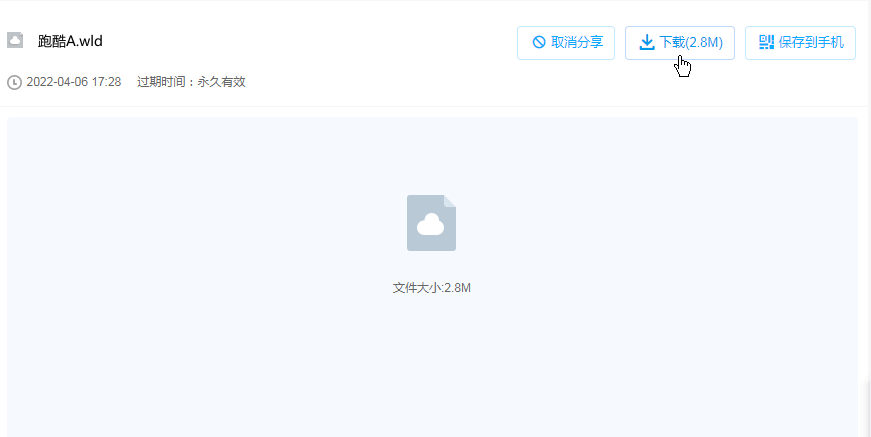The image size is (871, 437).
Task: Click the download arrow icon
Action: (647, 43)
